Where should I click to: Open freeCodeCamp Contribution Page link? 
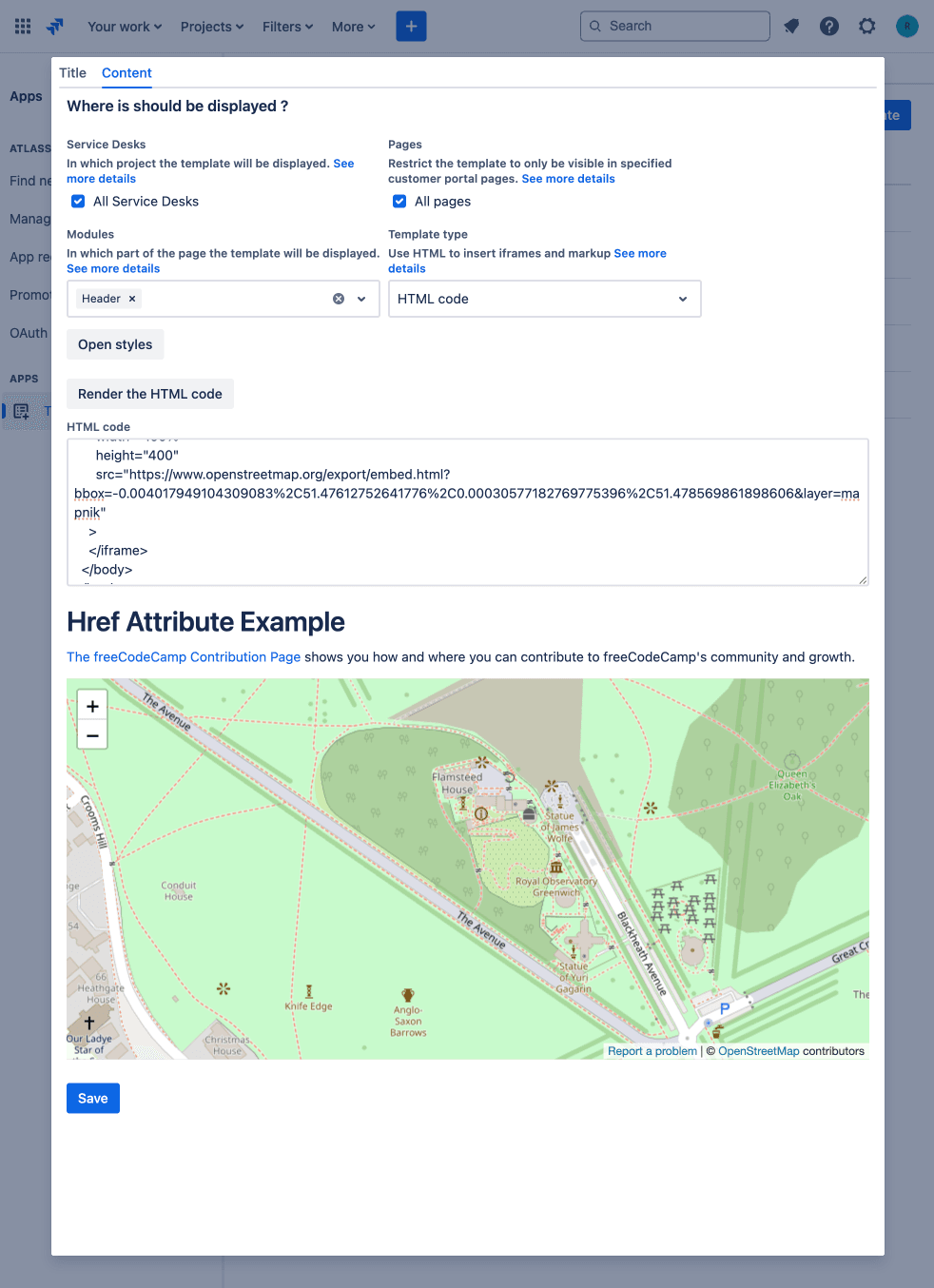click(x=184, y=657)
